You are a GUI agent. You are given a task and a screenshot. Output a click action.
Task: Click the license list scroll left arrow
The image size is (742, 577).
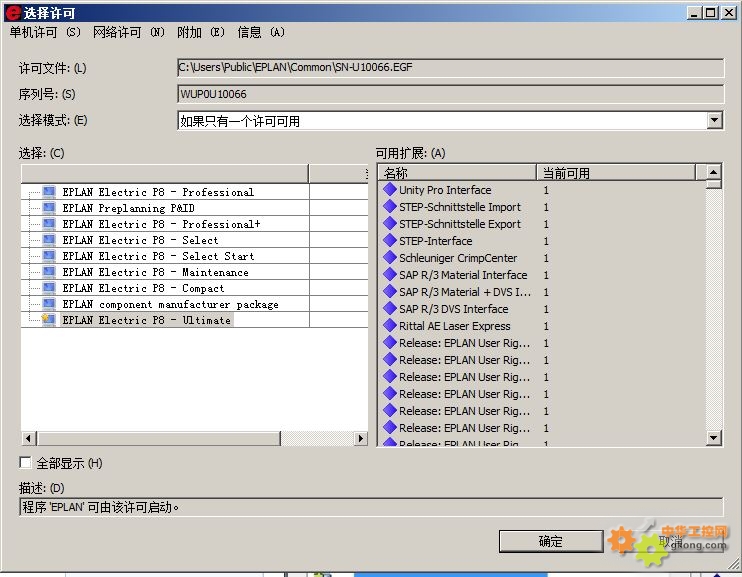pos(29,438)
